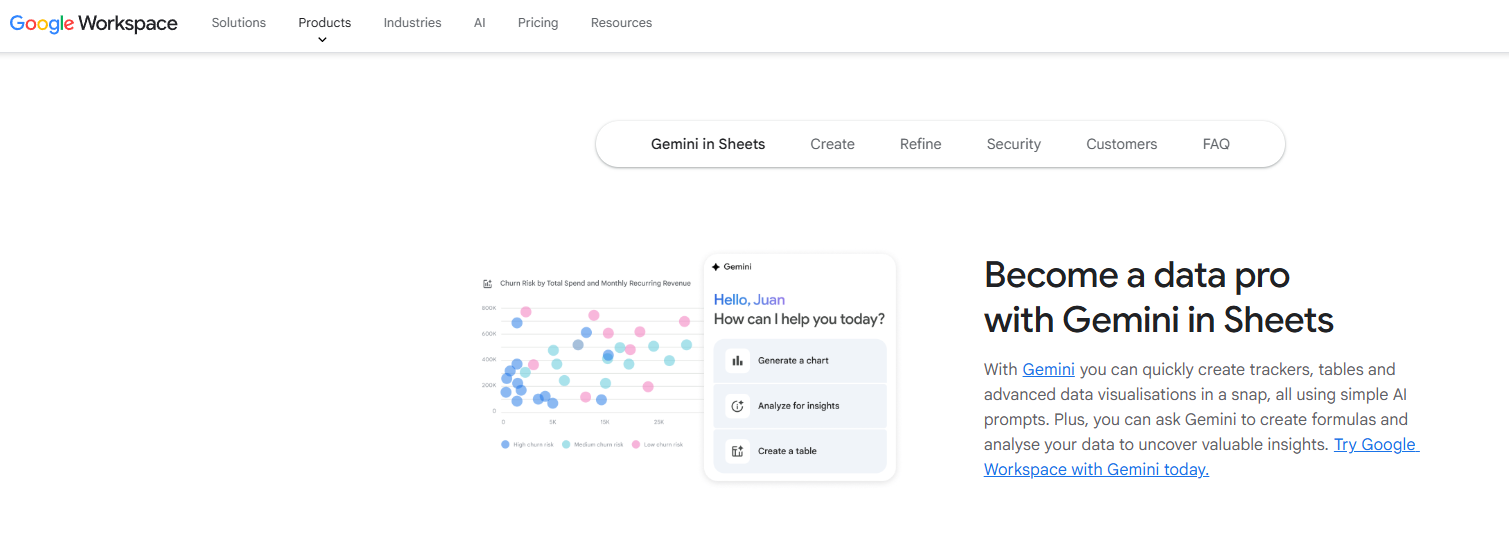Follow the Gemini hyperlink in paragraph
This screenshot has height=553, width=1509.
1048,369
